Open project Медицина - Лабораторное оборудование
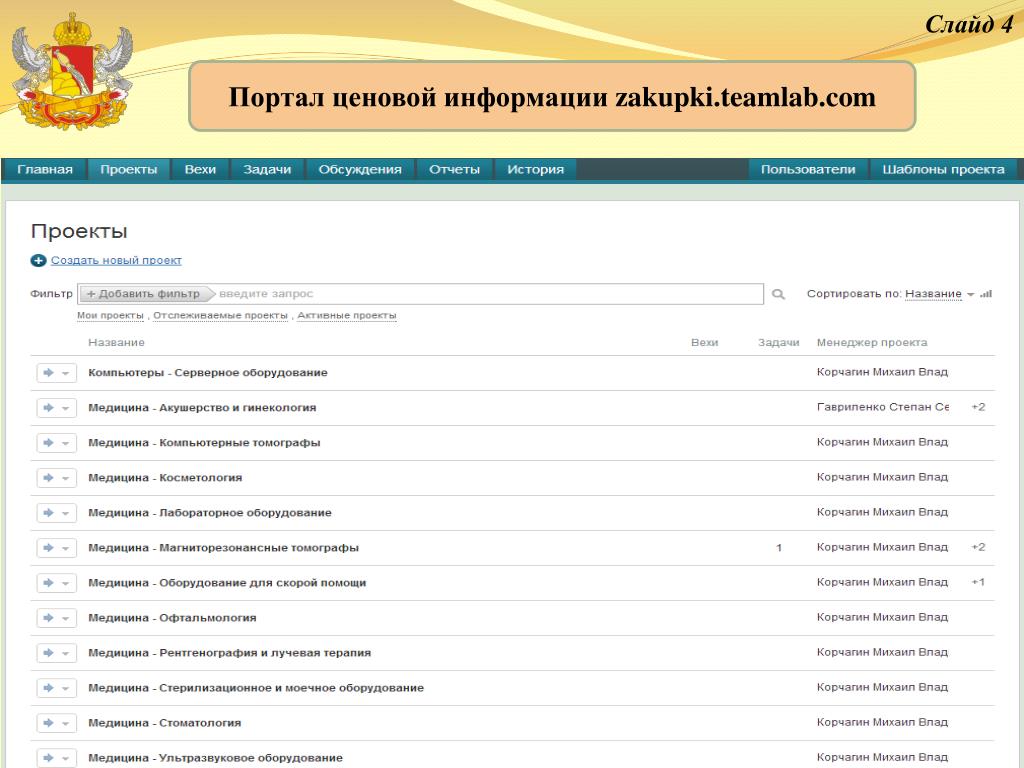The width and height of the screenshot is (1024, 768). pyautogui.click(x=210, y=513)
